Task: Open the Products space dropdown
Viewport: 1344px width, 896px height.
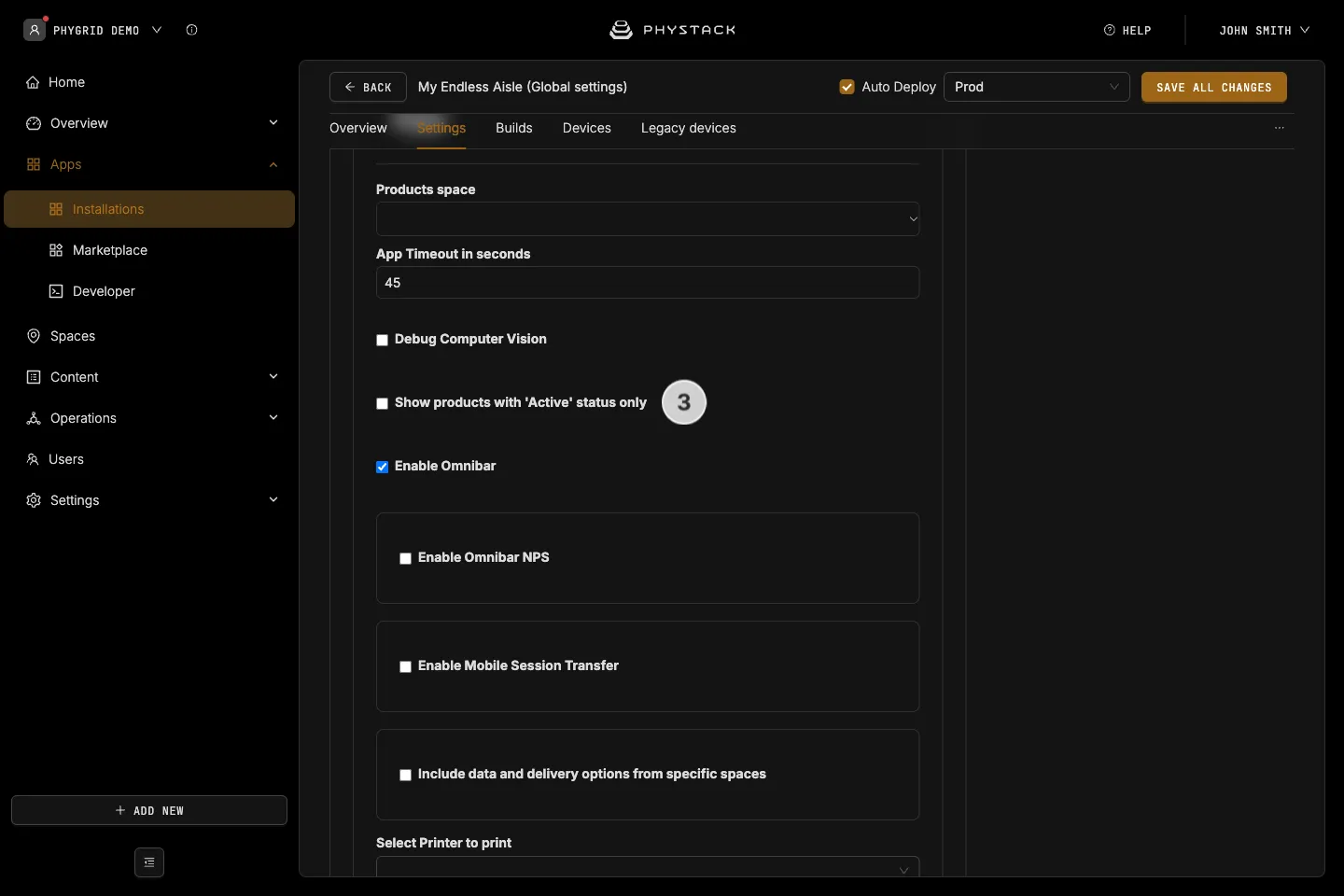Action: (648, 219)
